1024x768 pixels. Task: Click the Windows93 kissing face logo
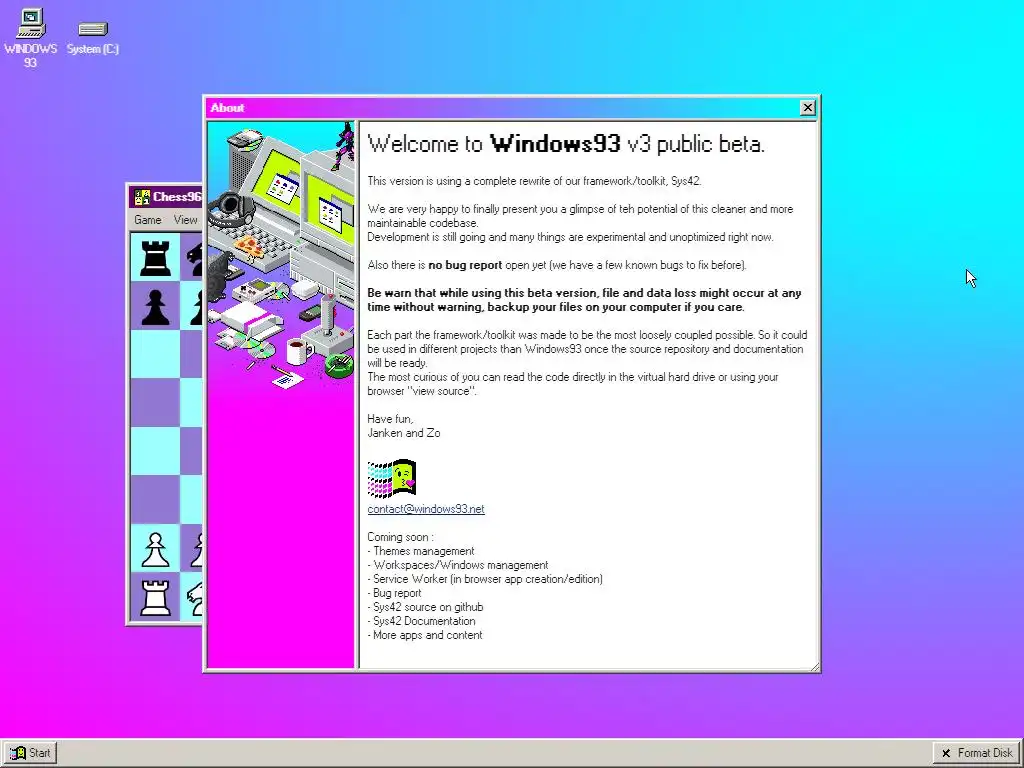click(392, 479)
